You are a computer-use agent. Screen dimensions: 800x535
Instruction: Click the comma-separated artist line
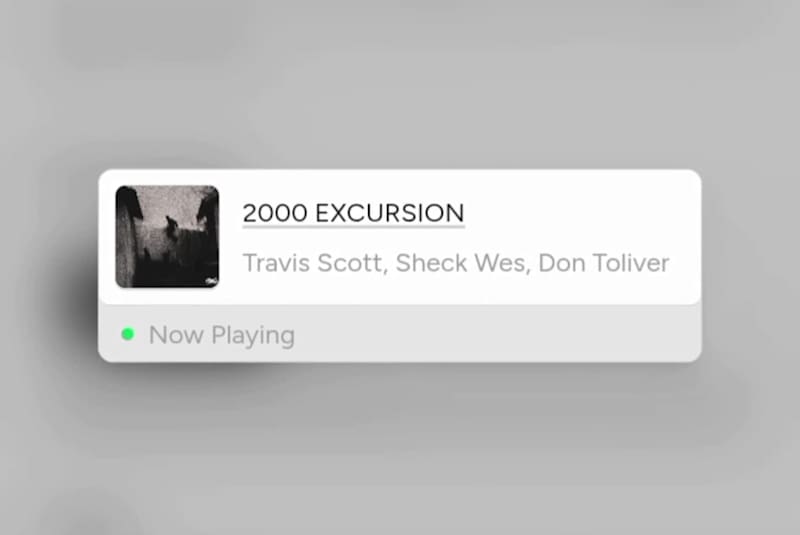[x=456, y=263]
